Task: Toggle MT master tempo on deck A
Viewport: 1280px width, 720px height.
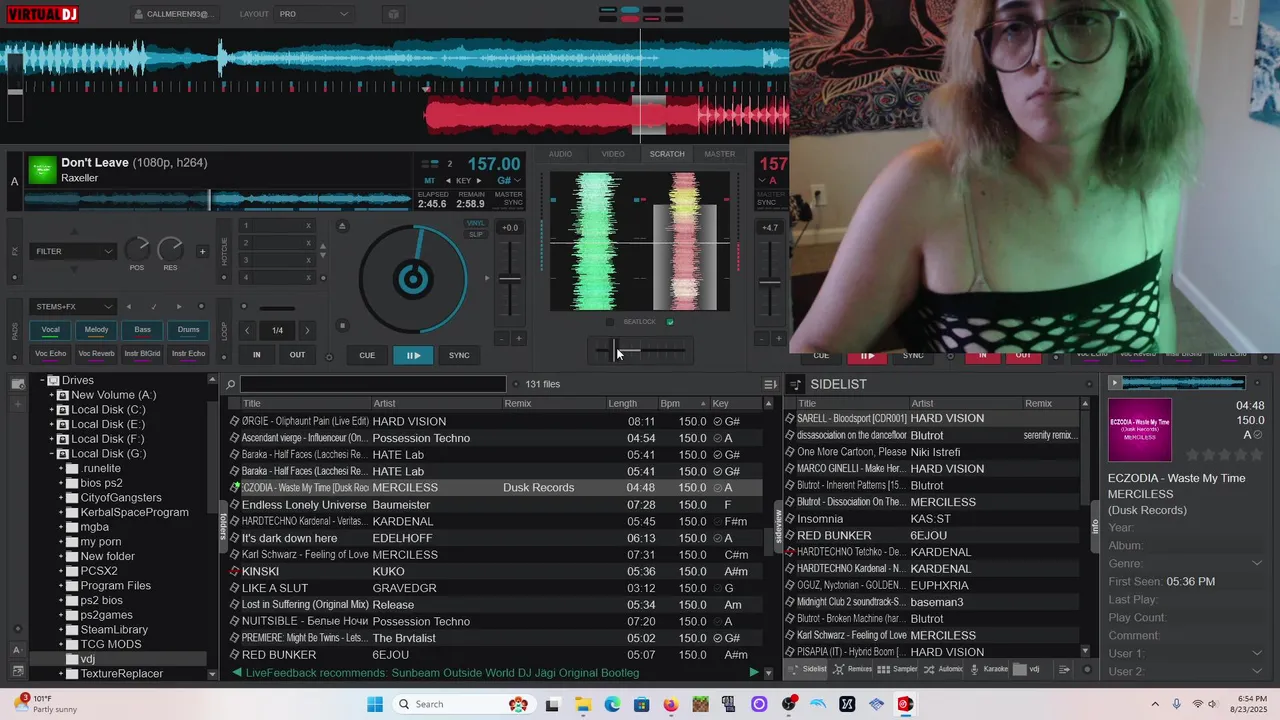Action: click(x=429, y=181)
